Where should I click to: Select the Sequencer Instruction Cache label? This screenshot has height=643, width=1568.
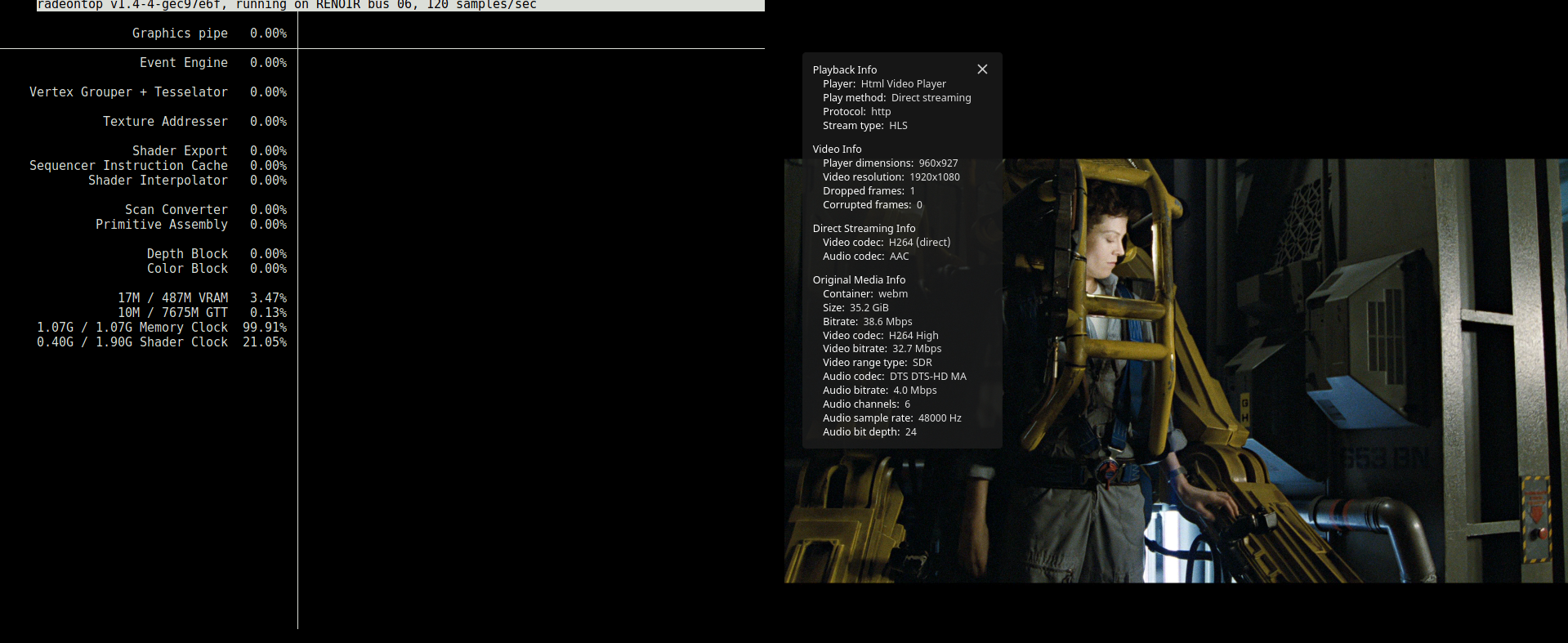128,166
